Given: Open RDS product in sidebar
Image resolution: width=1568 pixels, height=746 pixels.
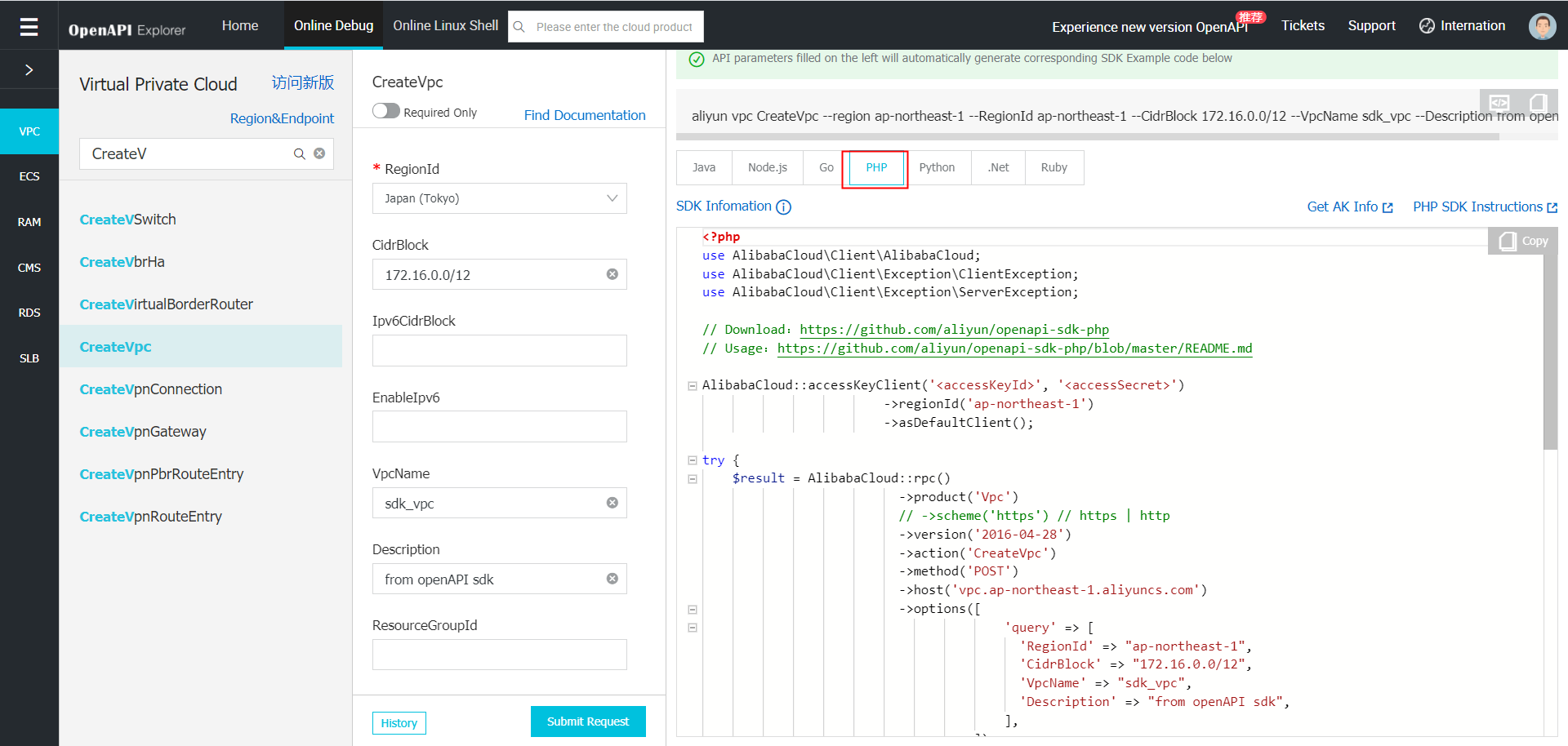Looking at the screenshot, I should (29, 313).
